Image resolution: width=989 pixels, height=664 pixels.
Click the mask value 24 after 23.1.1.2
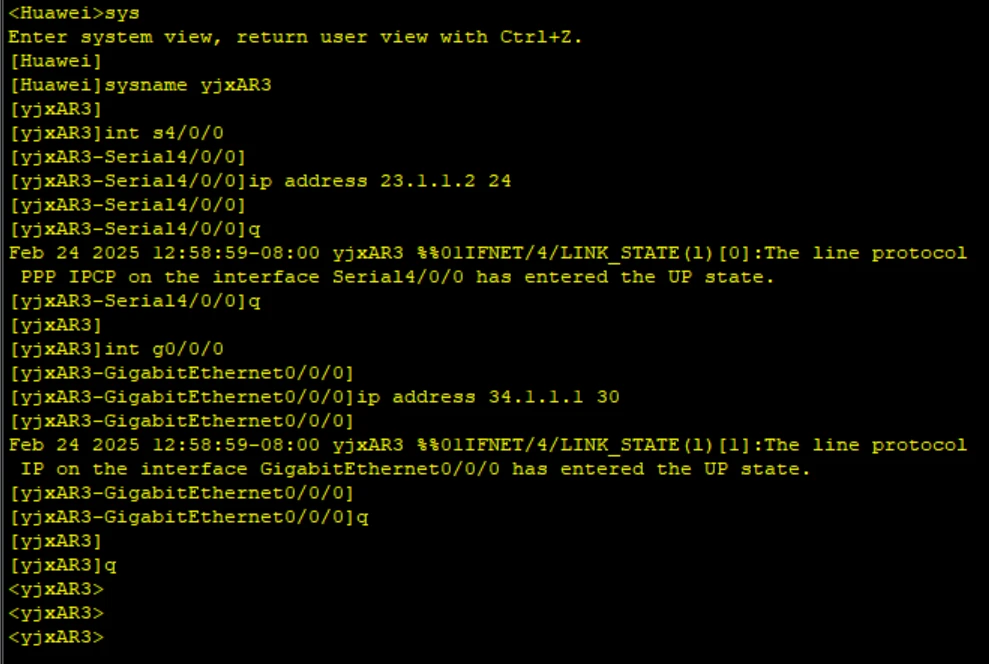tap(500, 181)
